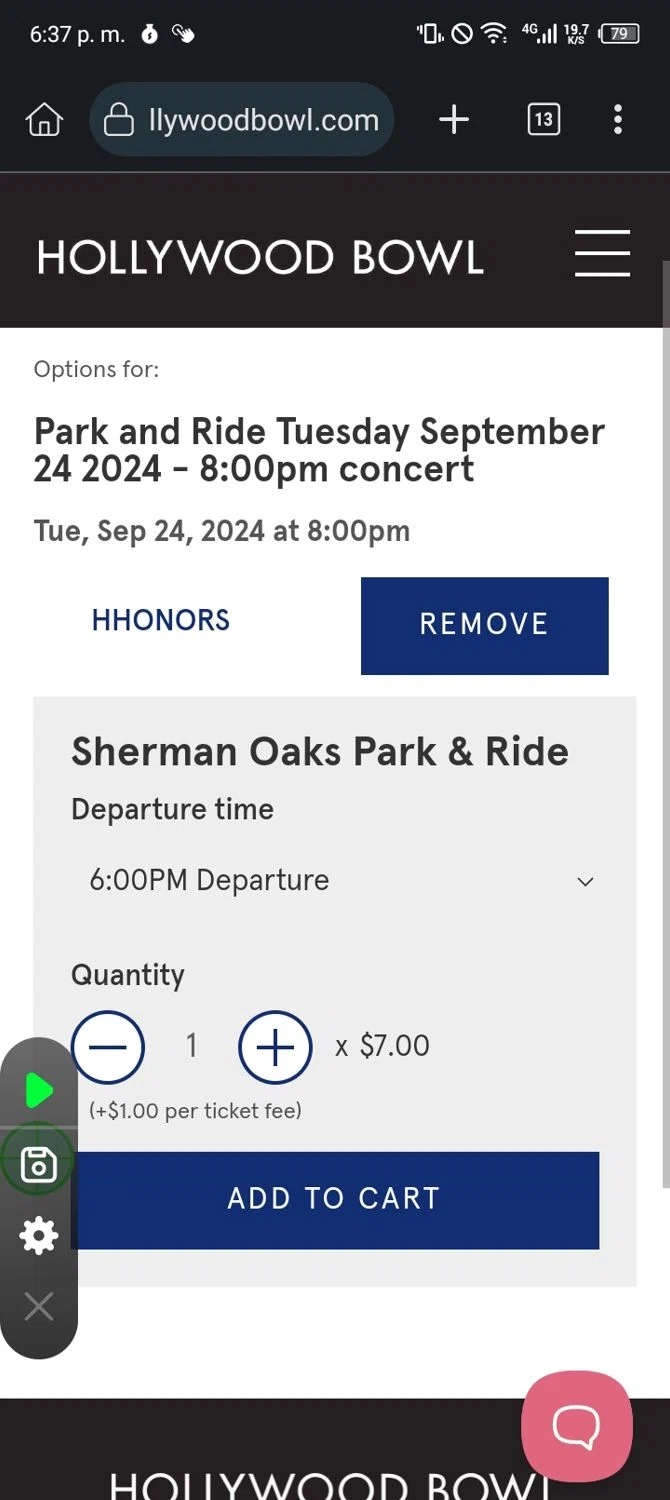670x1500 pixels.
Task: Open the tab switcher showing 13 tabs
Action: [x=543, y=120]
